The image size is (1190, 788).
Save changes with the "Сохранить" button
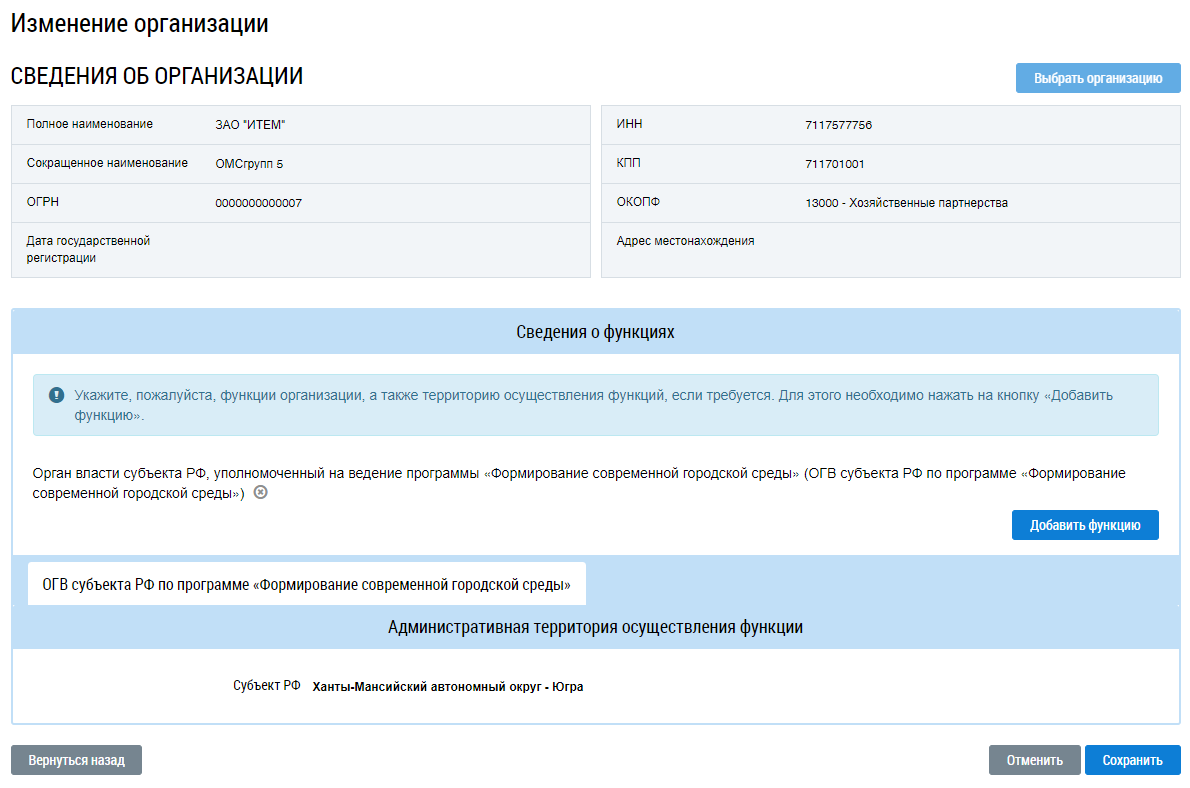(1132, 760)
